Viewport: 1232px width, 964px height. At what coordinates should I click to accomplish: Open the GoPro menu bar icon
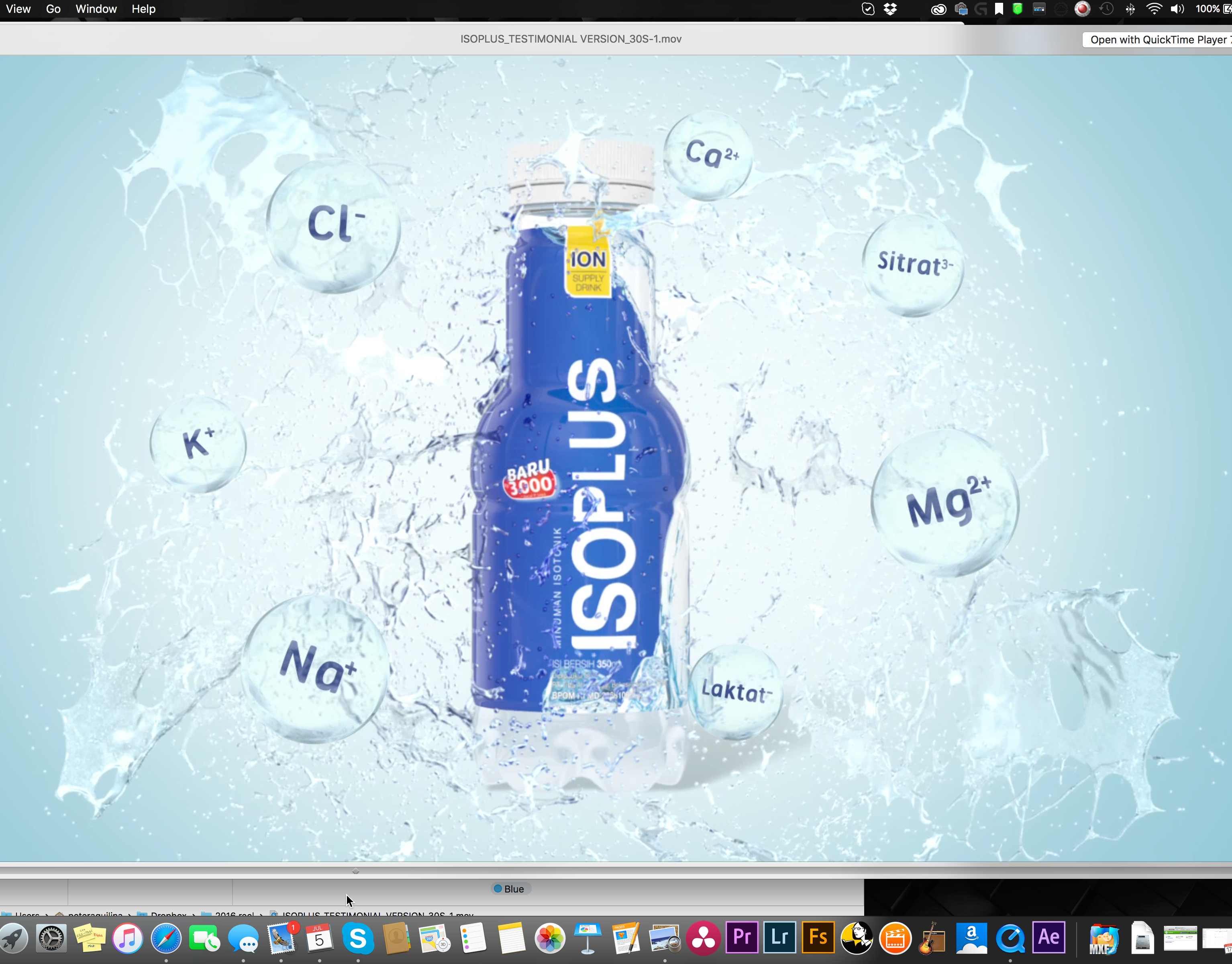(x=1039, y=9)
